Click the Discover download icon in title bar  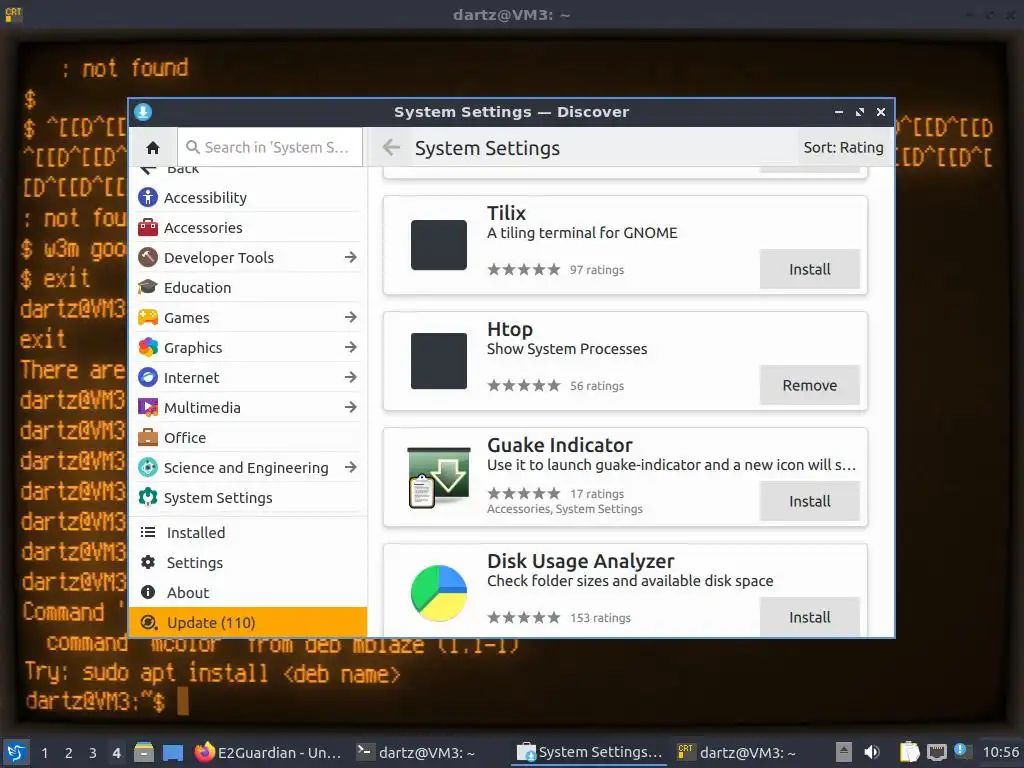(143, 112)
